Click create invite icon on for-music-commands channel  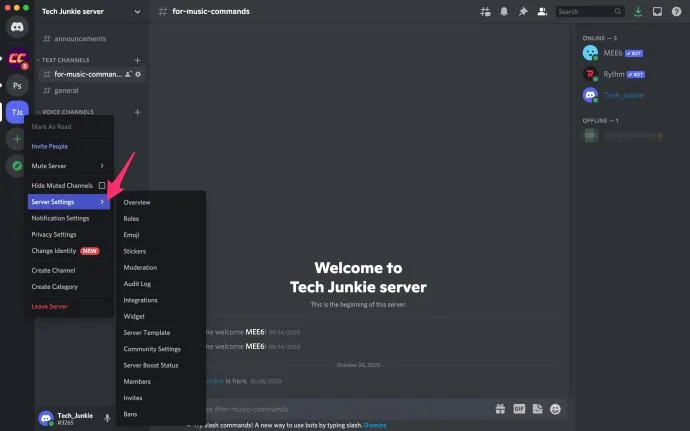coord(128,74)
